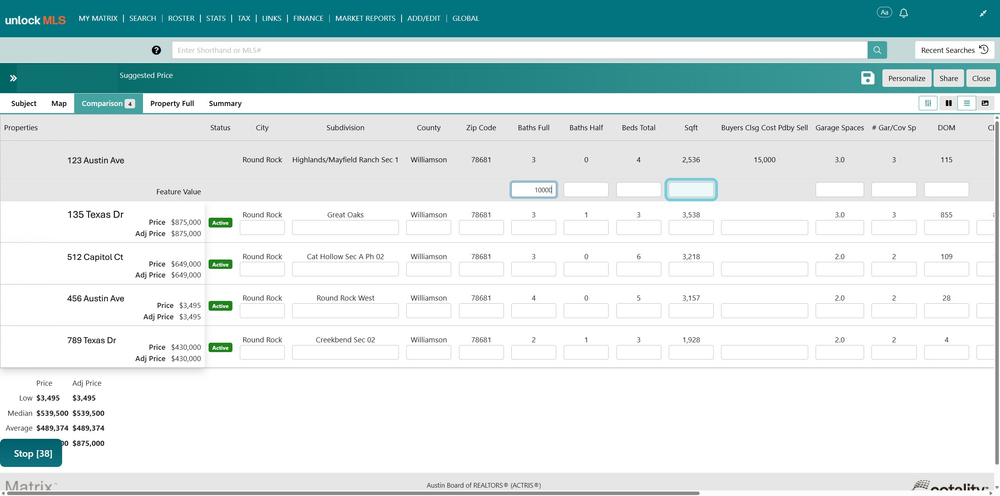
Task: Click Sqft adjustment field for 135 Texas Dr
Action: pos(691,228)
